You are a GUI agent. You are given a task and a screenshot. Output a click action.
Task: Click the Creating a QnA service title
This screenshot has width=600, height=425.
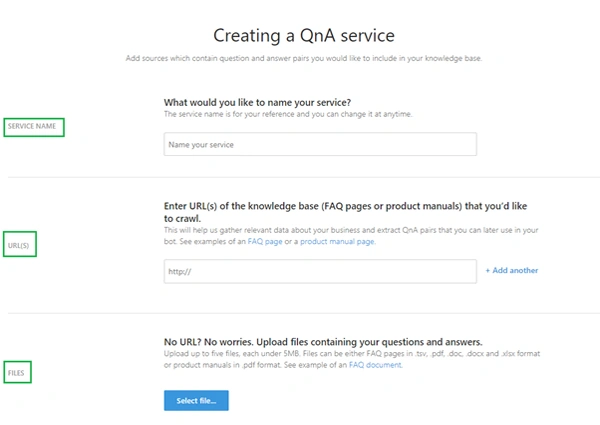(304, 36)
